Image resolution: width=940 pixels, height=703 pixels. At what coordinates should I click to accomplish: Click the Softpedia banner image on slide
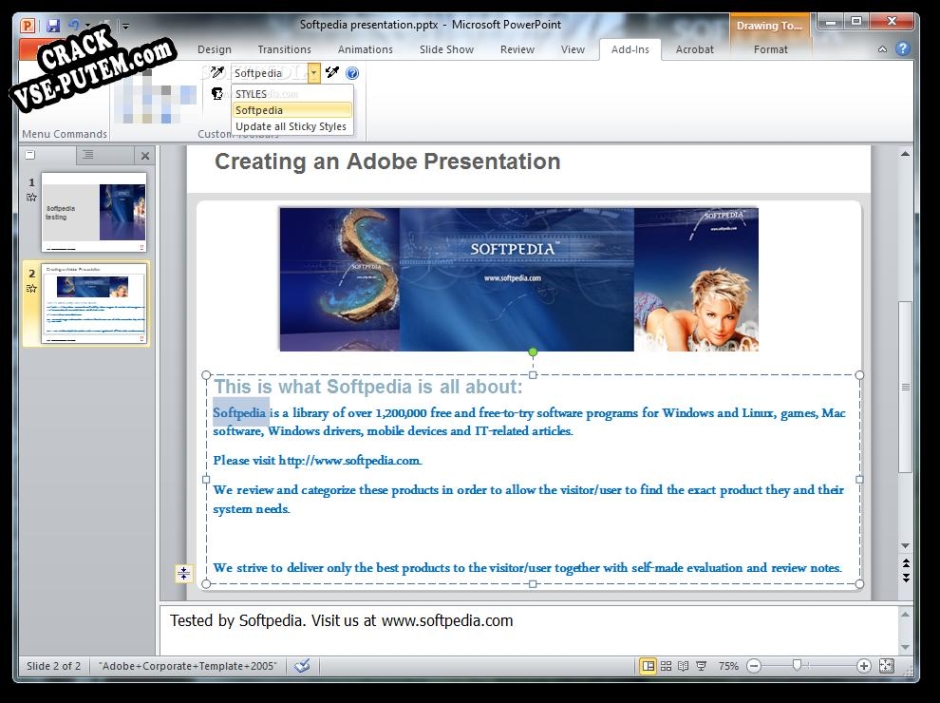coord(519,279)
